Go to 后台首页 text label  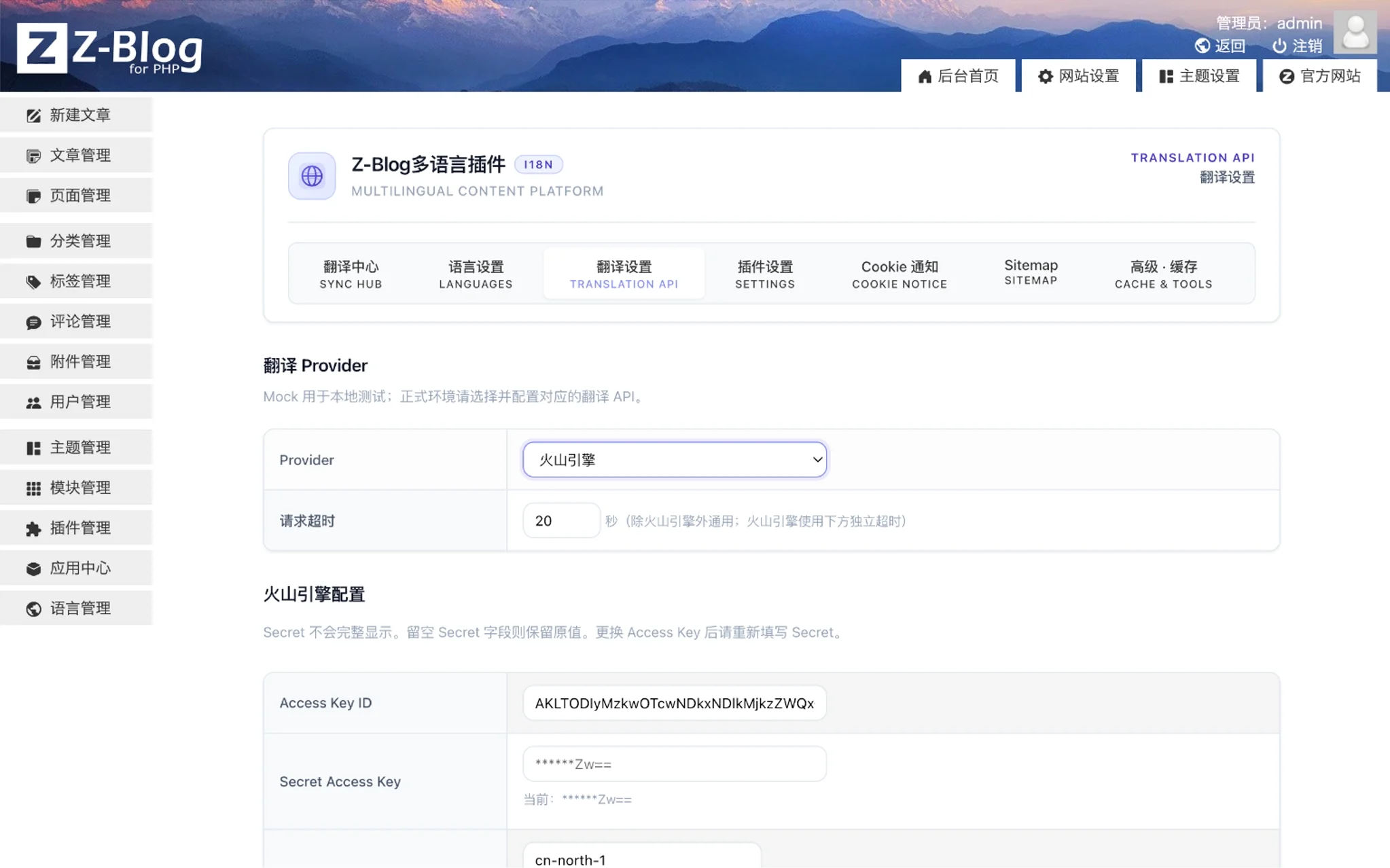pyautogui.click(x=968, y=76)
